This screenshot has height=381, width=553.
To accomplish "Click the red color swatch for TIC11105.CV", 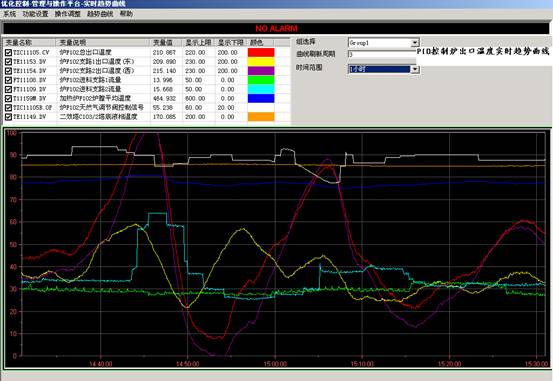I will 261,53.
